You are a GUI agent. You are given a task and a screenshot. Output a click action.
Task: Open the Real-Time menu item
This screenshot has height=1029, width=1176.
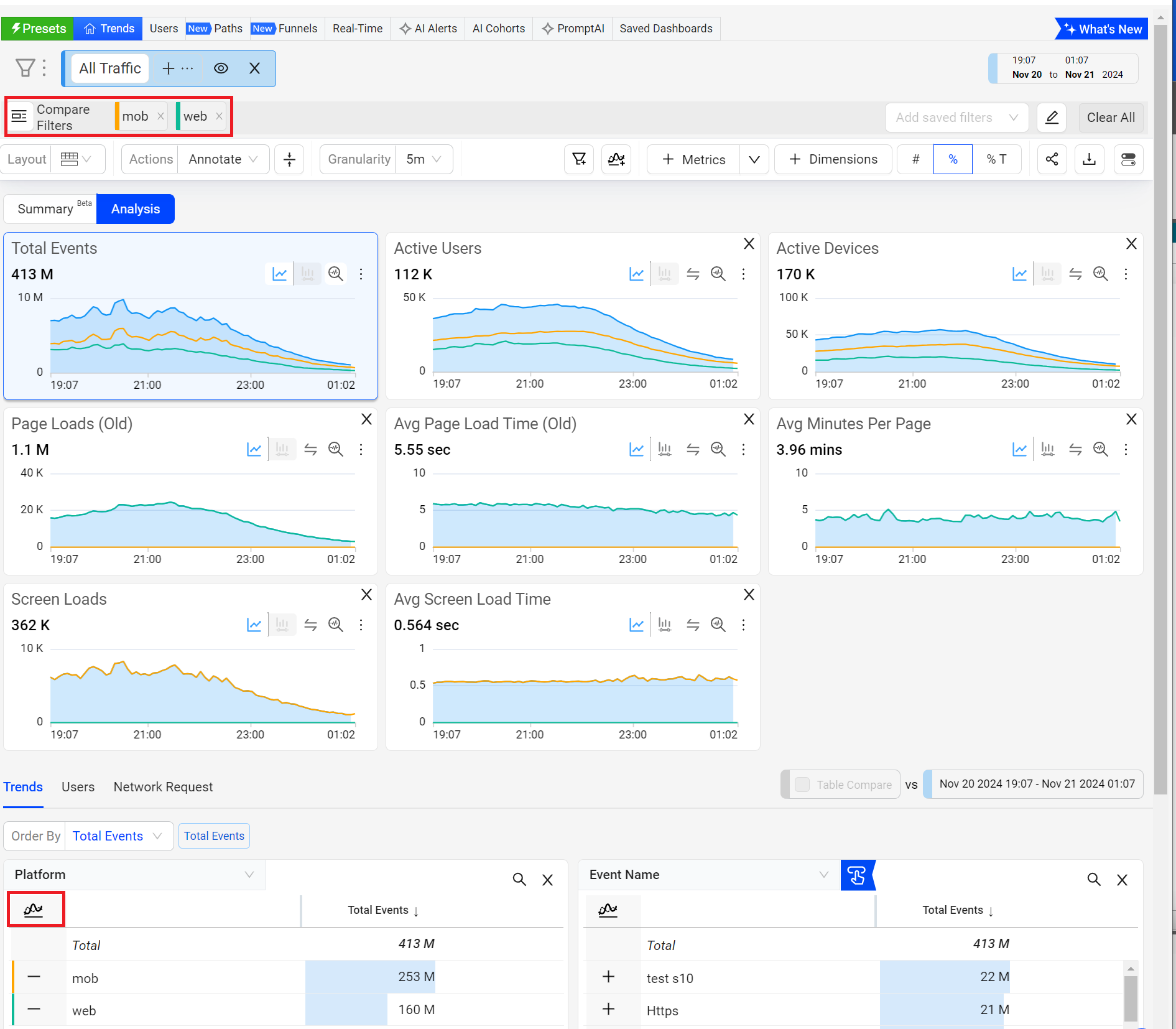[x=357, y=29]
